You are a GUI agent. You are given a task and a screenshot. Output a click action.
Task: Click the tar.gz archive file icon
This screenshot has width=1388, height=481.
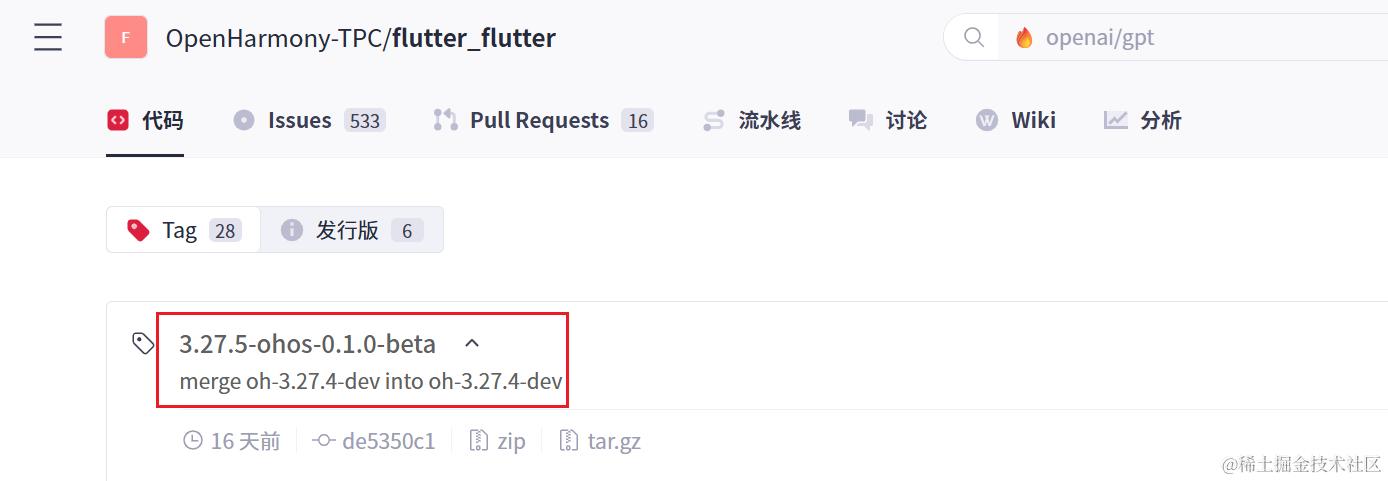click(x=569, y=441)
